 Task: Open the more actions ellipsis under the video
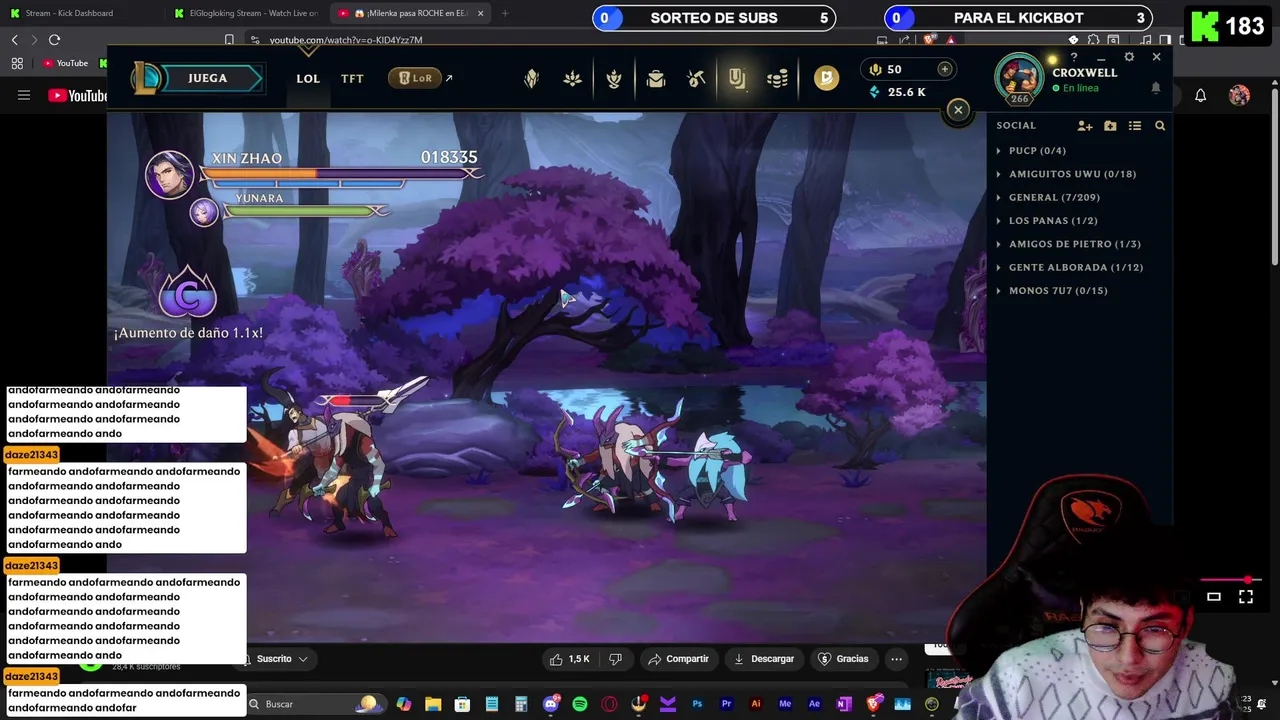tap(896, 659)
